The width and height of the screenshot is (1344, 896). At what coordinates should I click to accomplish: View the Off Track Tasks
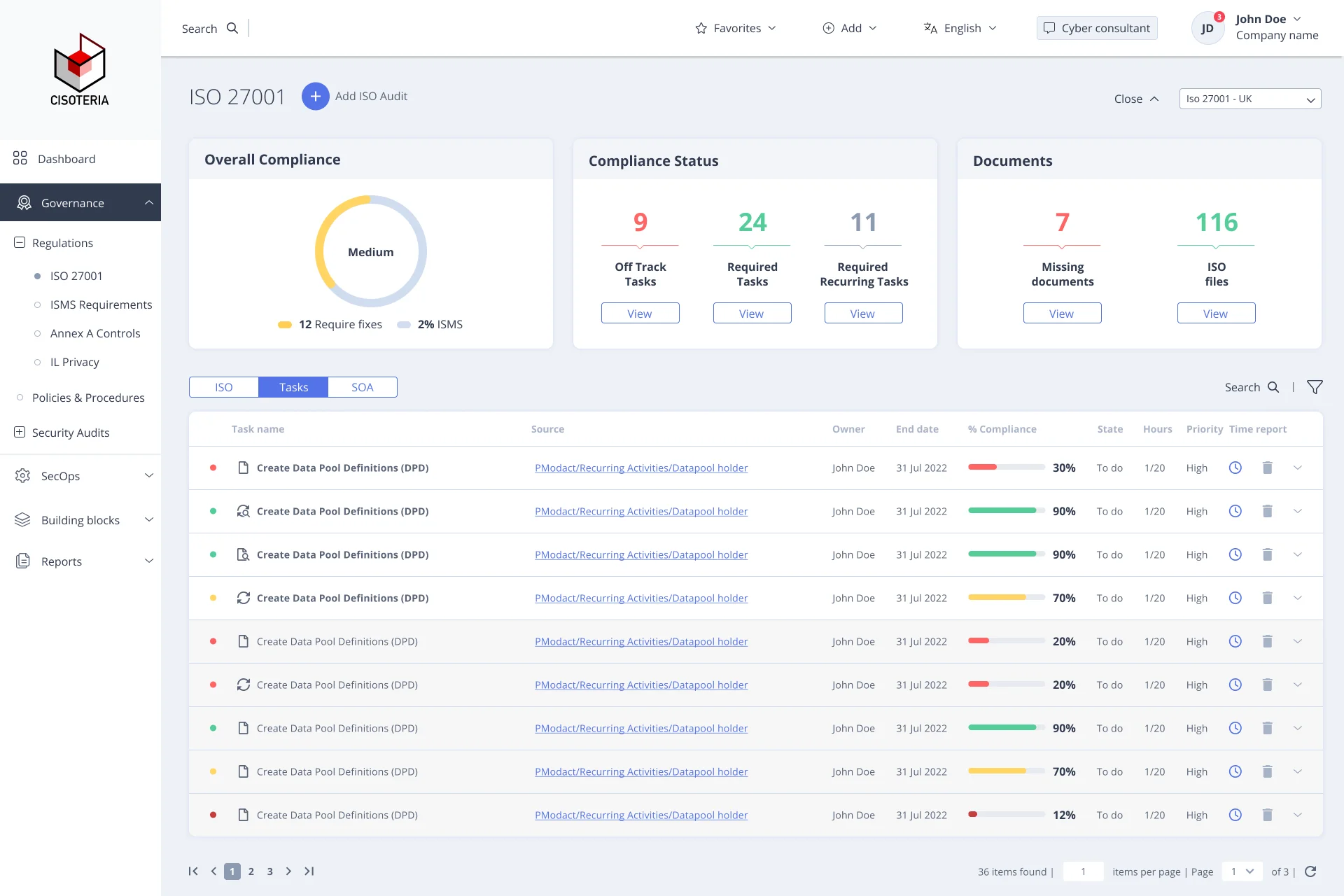[x=640, y=313]
